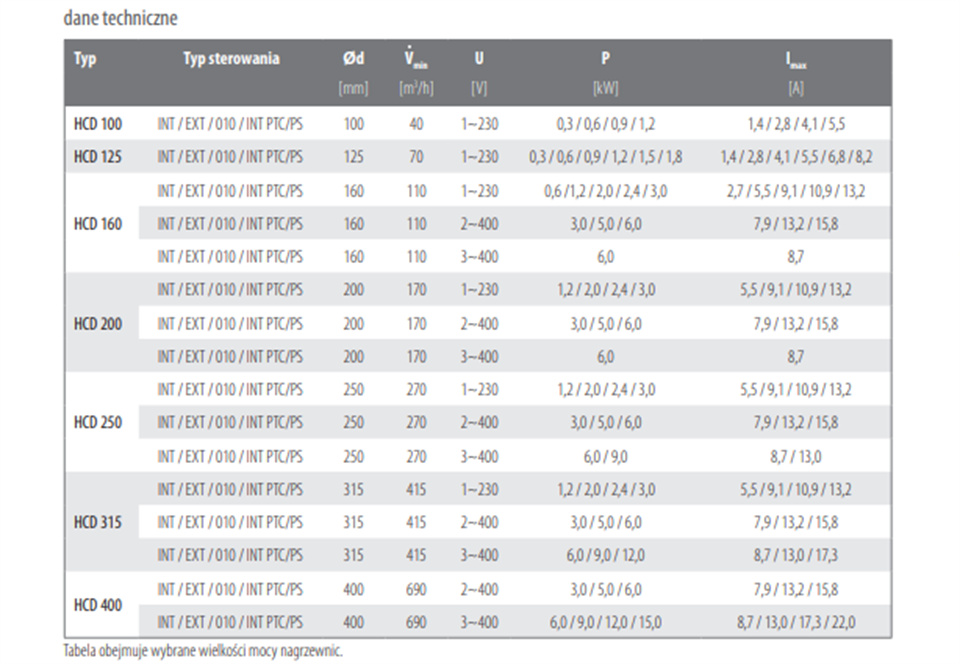960x664 pixels.
Task: Click the power value 6,0 / 9,0 / 12,0 / 15,0
Action: (606, 622)
